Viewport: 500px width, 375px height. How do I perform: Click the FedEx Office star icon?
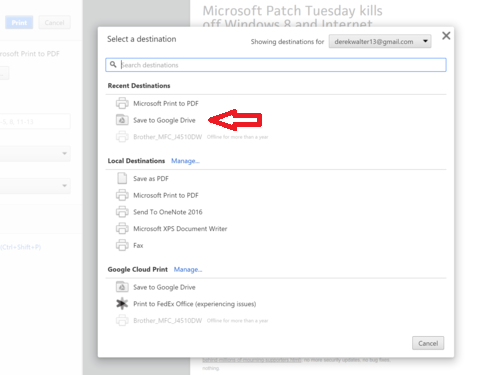[122, 303]
